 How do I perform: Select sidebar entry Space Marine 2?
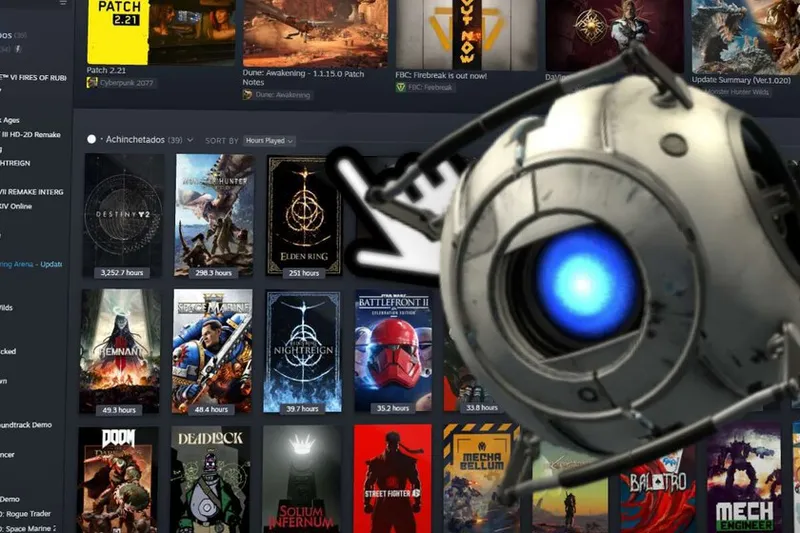28,528
